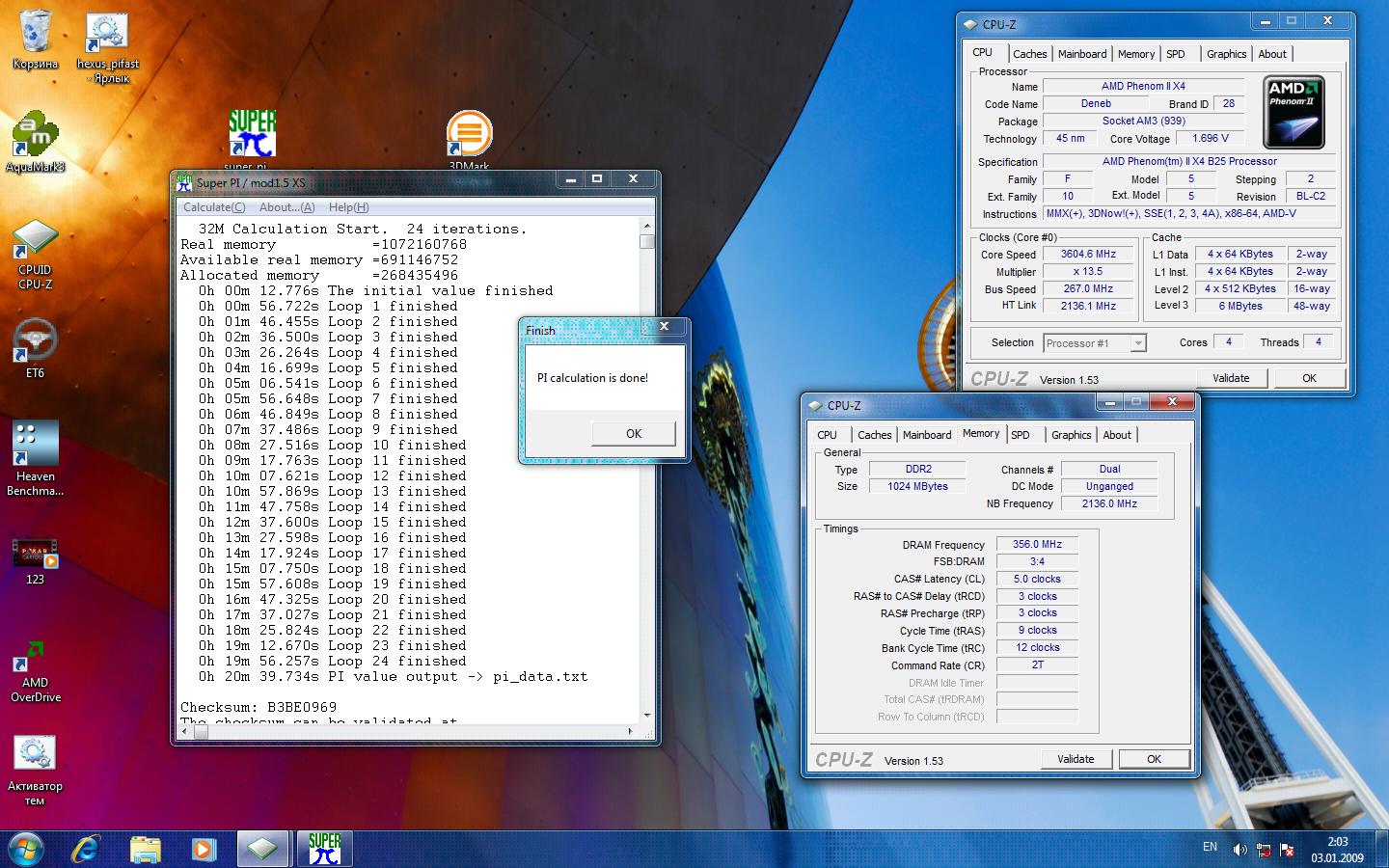Open SPD tab in lower CPU-Z window

1021,435
